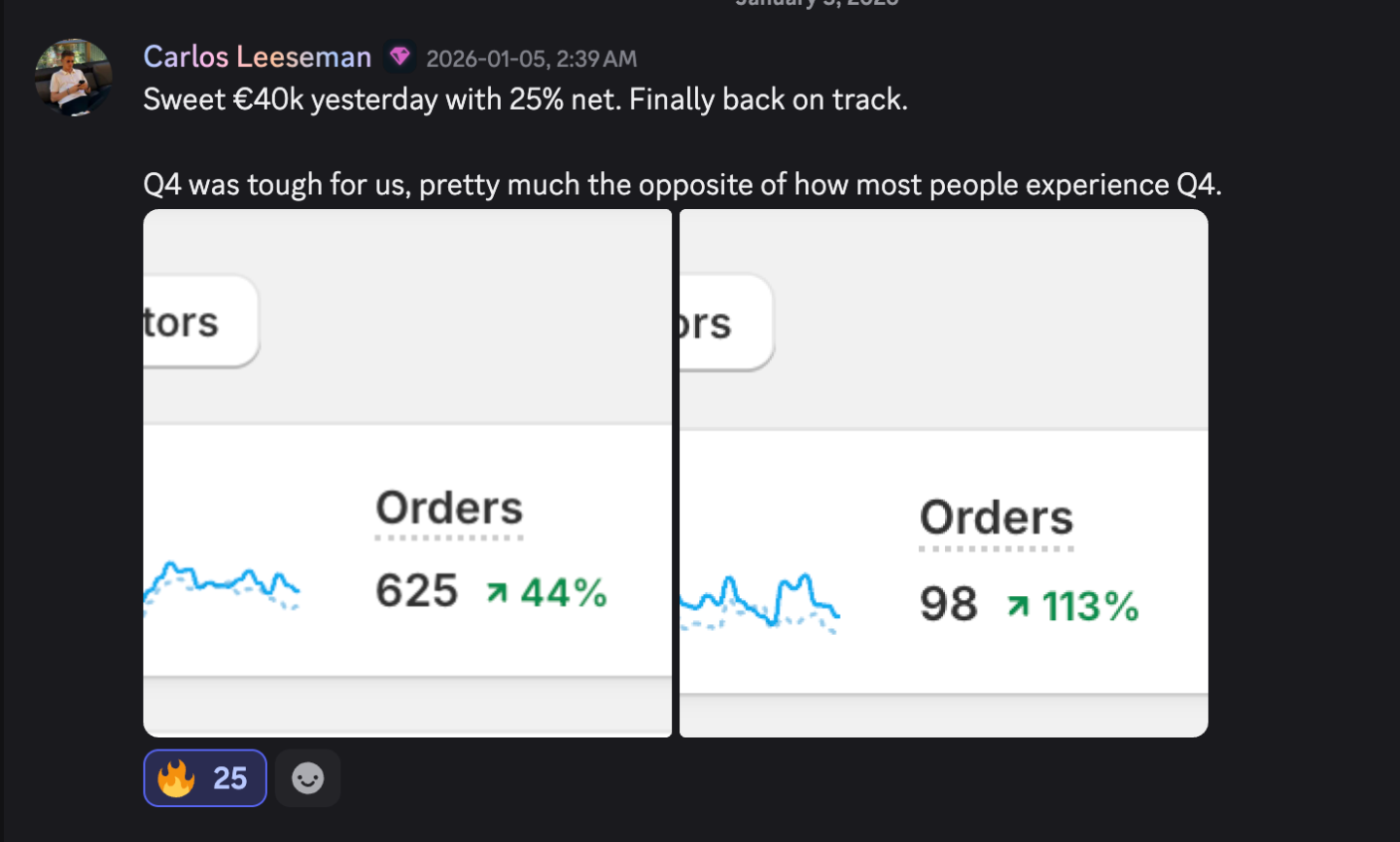
Task: Click the Orders label above 625
Action: click(x=449, y=509)
